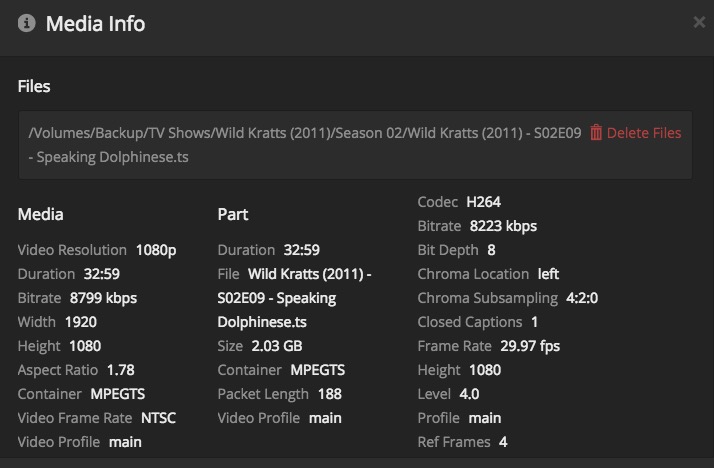Click the trash icon before Delete Files
714x468 pixels.
(596, 133)
